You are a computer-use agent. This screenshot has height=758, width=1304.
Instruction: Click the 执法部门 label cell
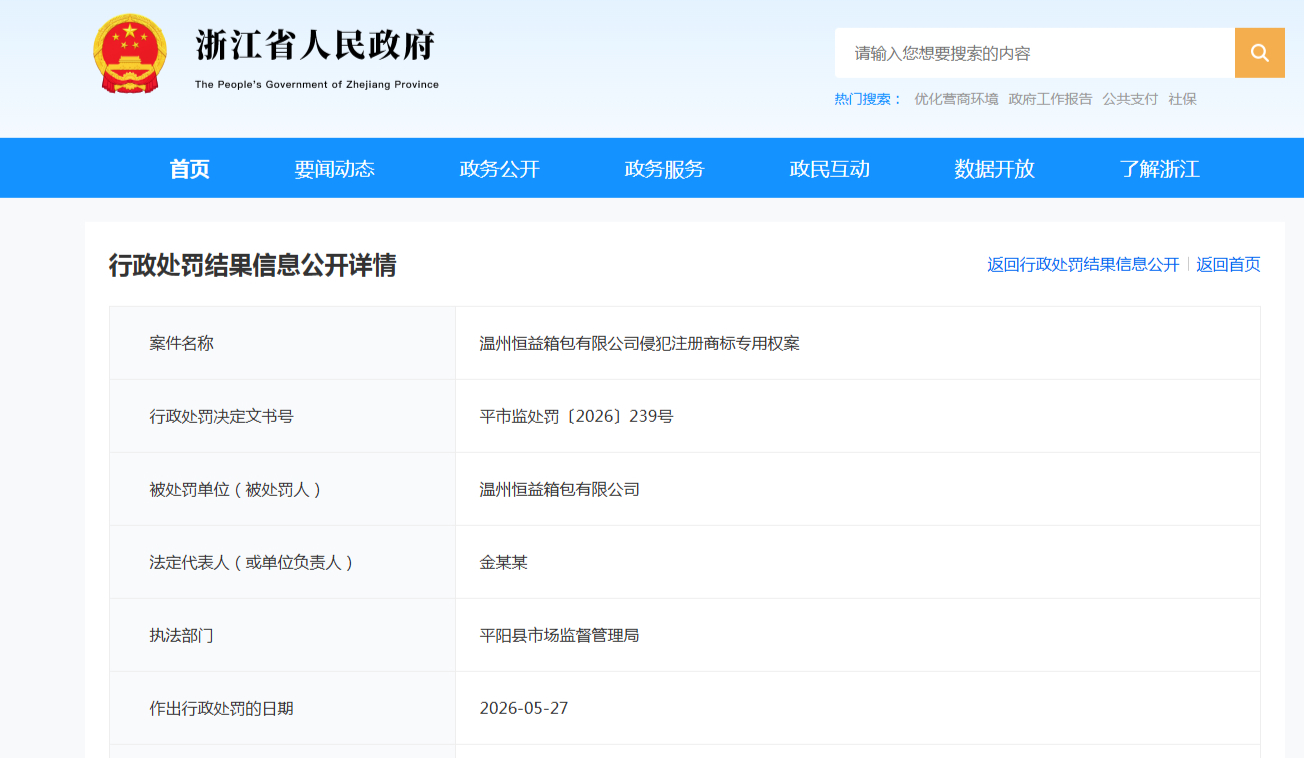tap(282, 635)
